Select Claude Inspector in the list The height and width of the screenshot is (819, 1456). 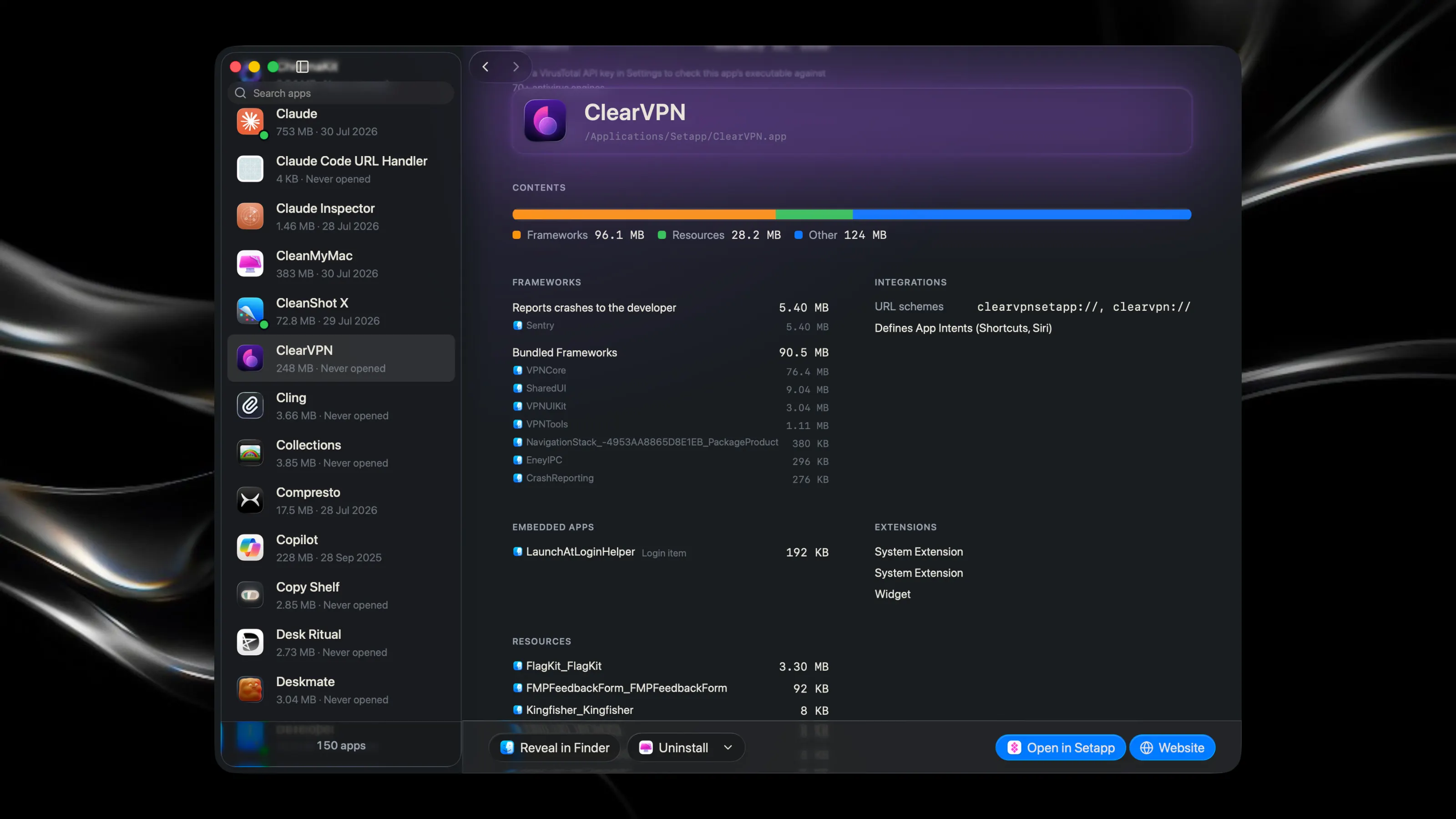click(x=341, y=217)
